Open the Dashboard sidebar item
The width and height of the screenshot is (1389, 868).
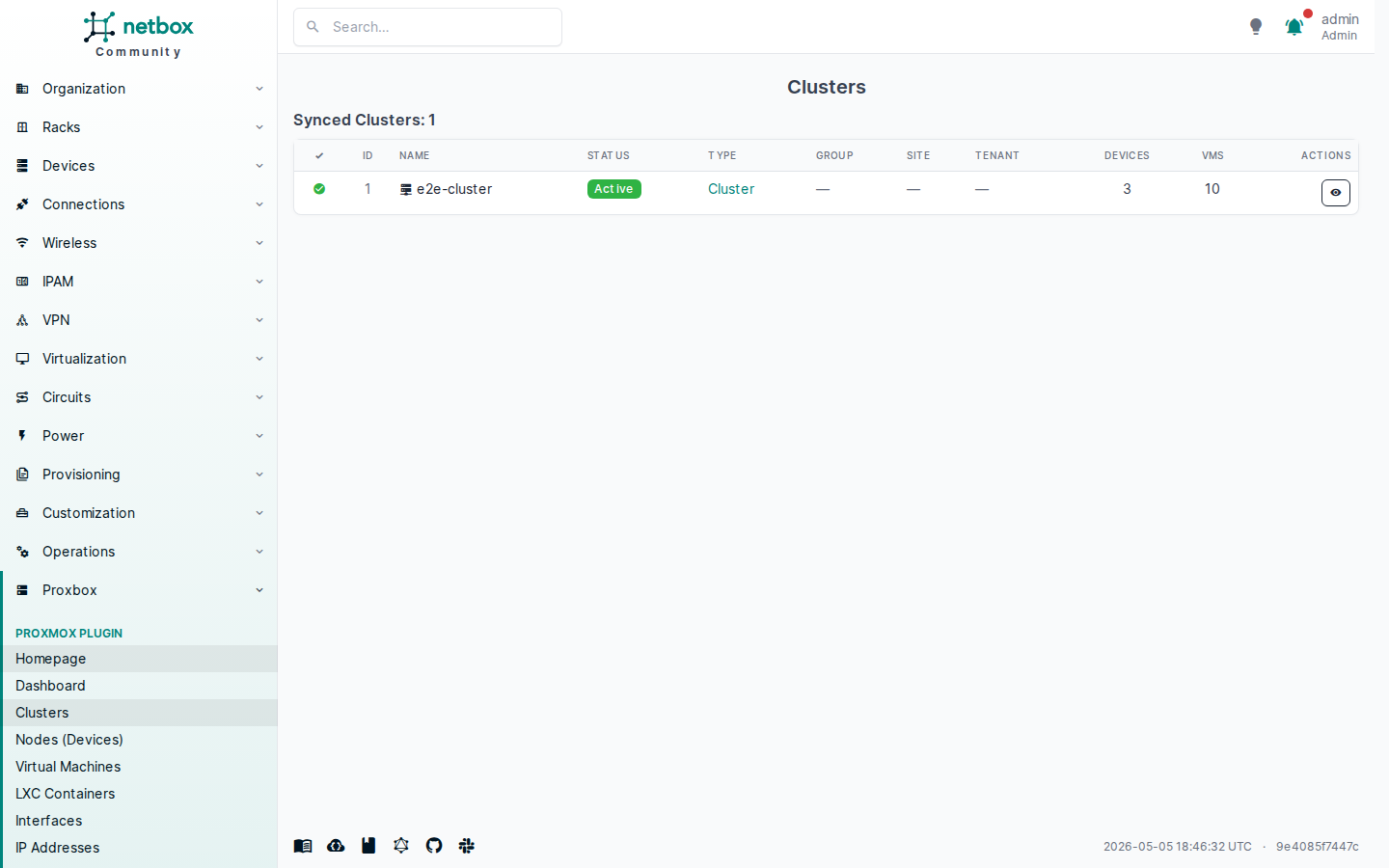click(139, 686)
